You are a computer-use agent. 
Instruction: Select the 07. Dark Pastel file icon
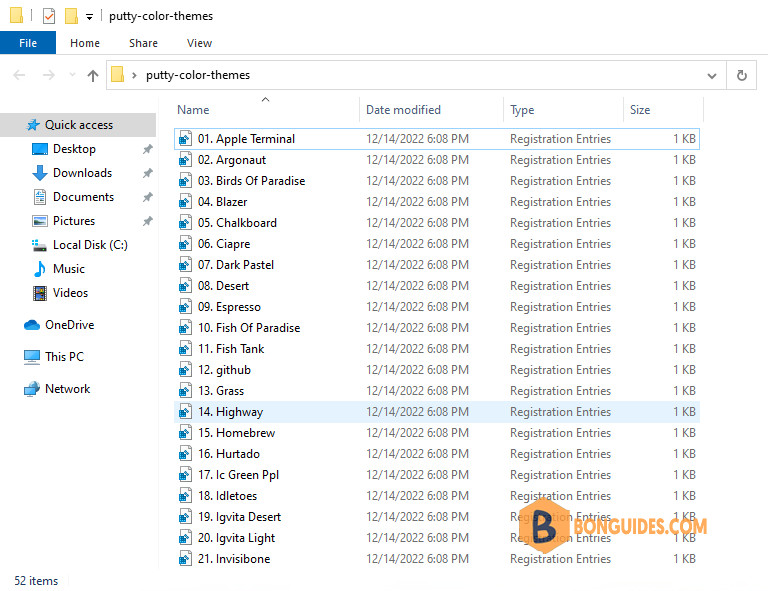185,265
